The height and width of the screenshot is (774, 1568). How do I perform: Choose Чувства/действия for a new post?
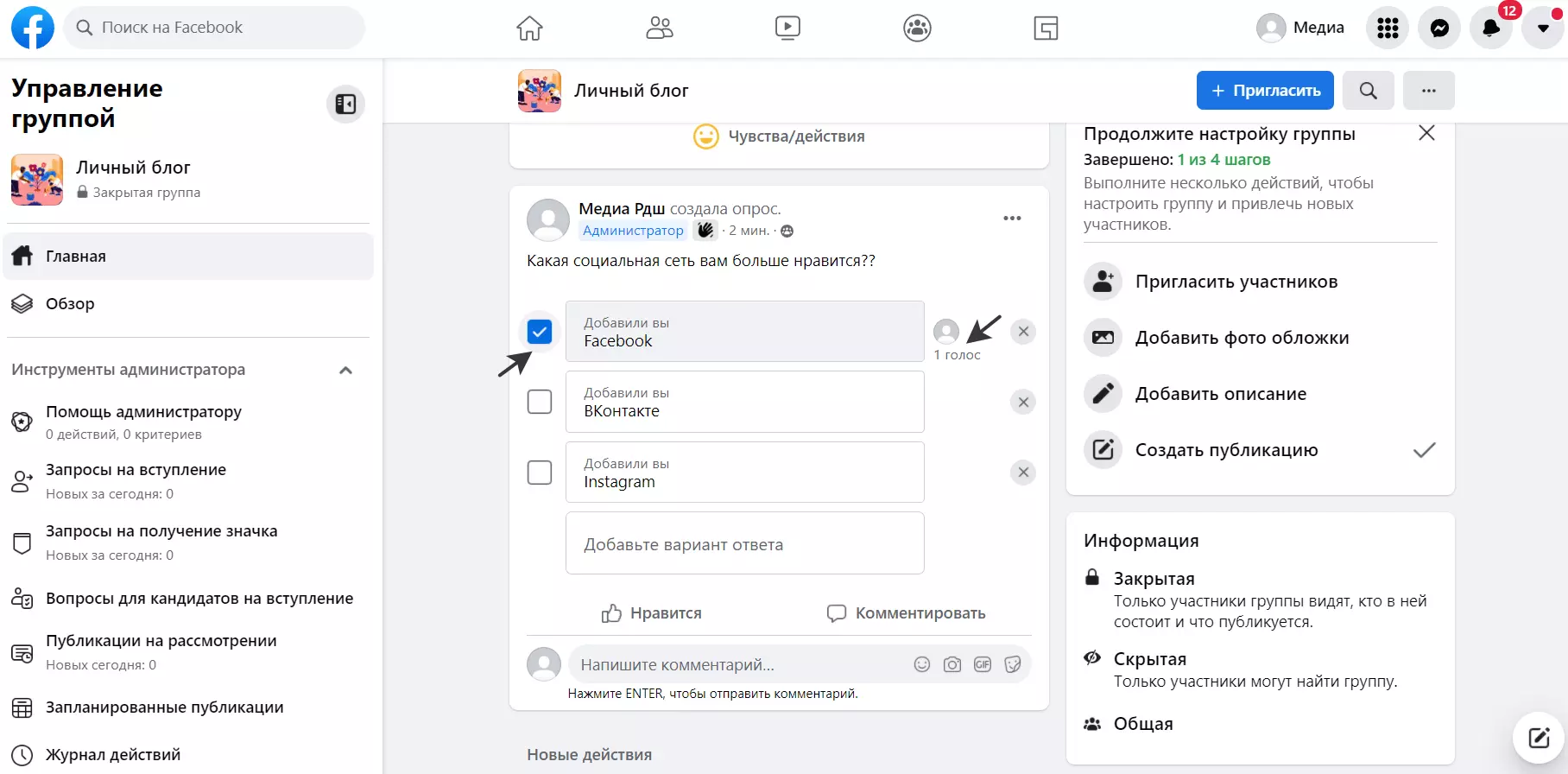coord(779,136)
